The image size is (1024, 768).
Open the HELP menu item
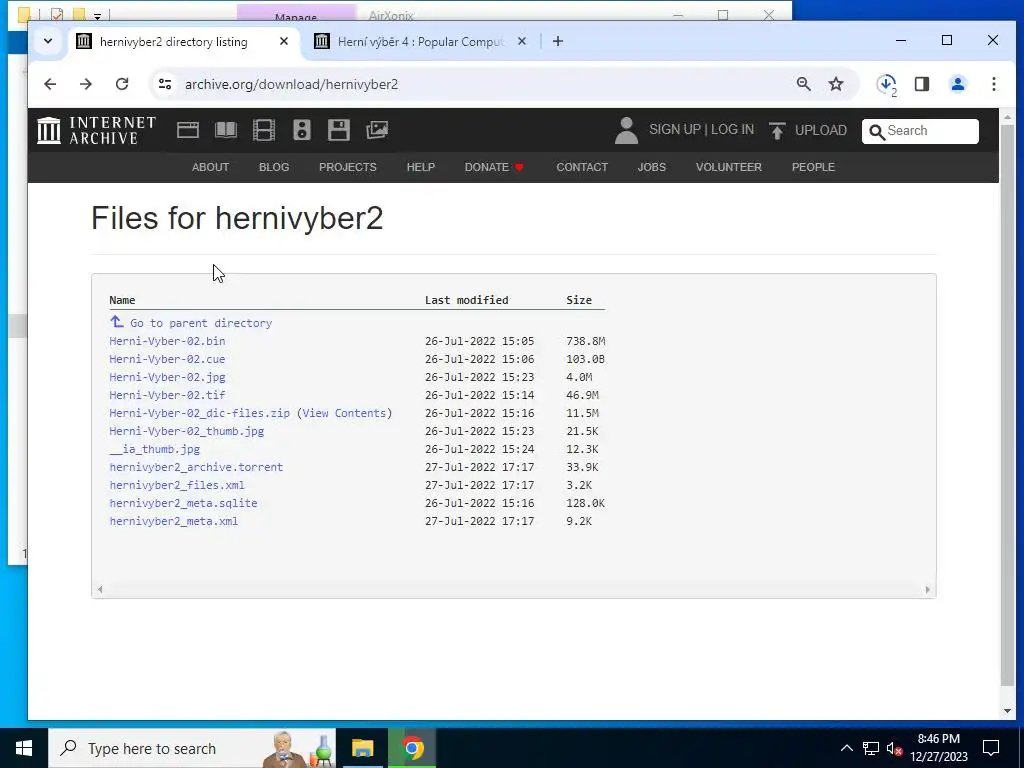pos(421,167)
